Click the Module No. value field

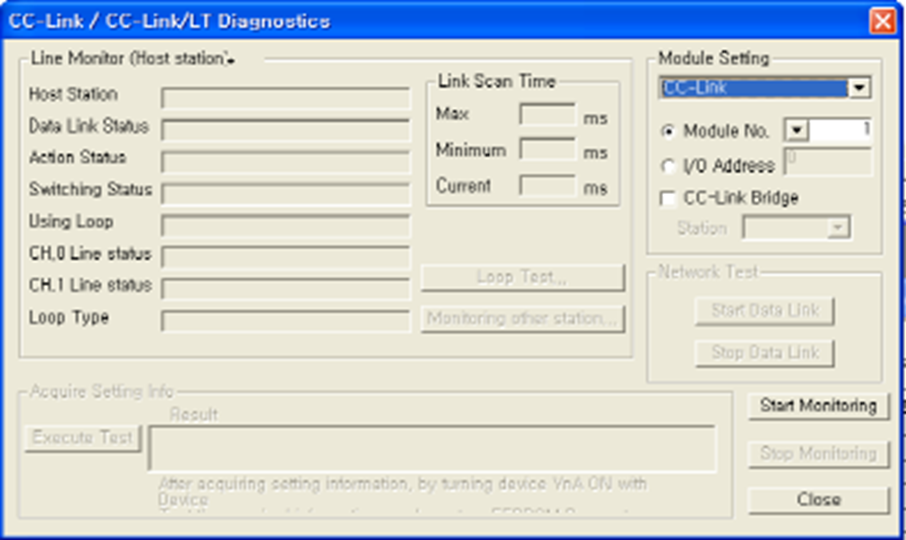840,131
